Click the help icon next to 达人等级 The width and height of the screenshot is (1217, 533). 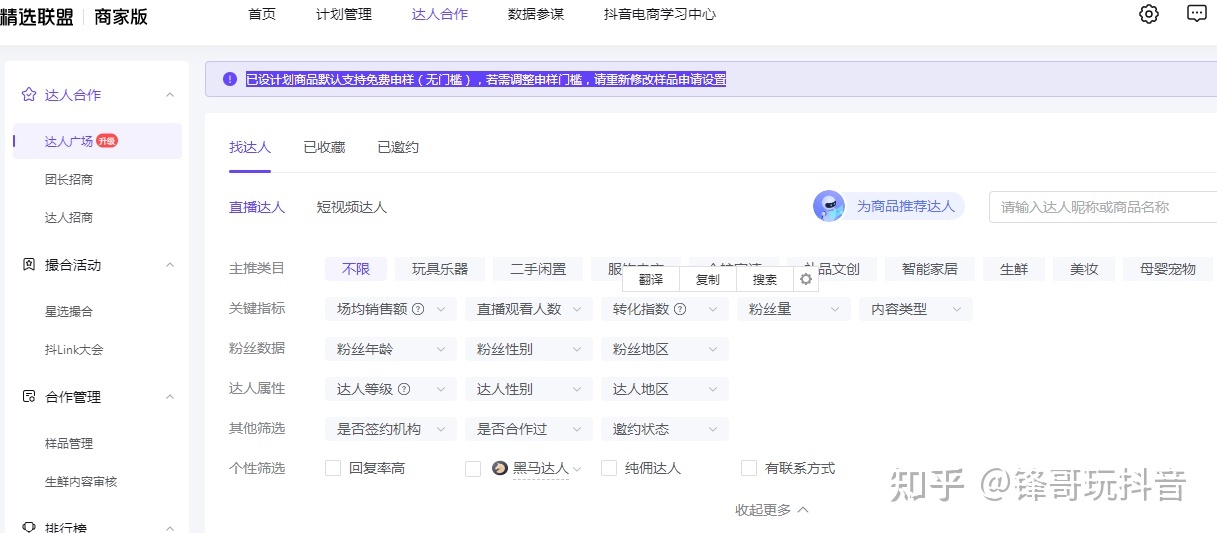tap(404, 389)
